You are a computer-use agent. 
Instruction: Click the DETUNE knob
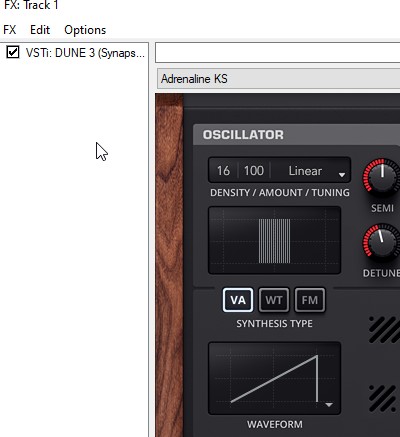382,242
